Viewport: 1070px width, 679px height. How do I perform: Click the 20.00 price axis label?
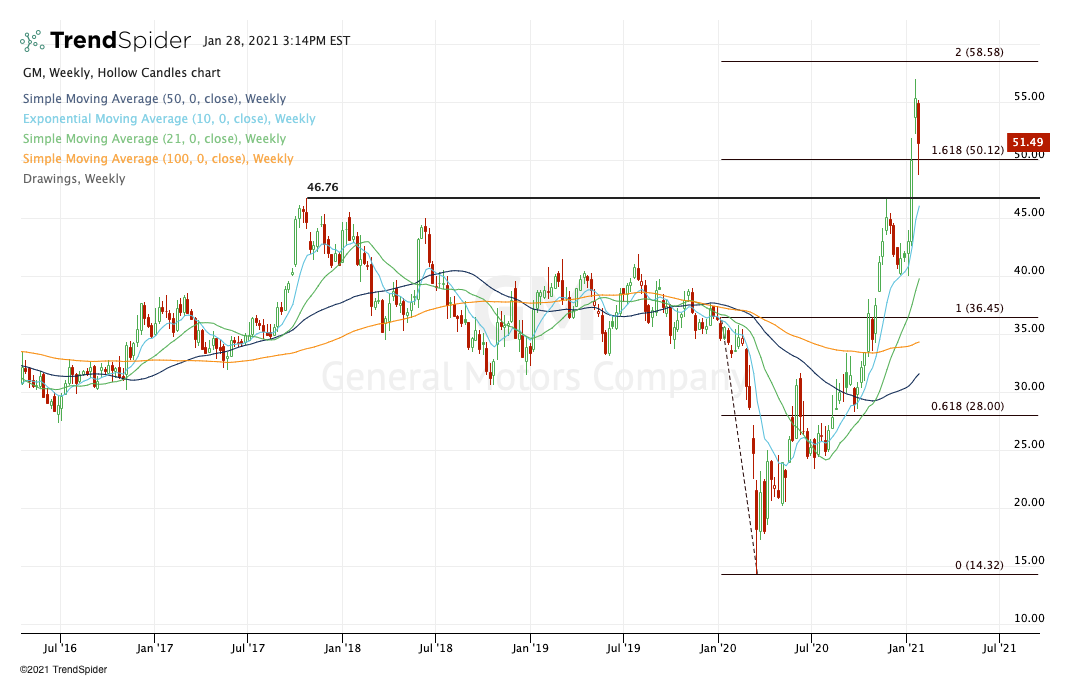[x=1029, y=502]
